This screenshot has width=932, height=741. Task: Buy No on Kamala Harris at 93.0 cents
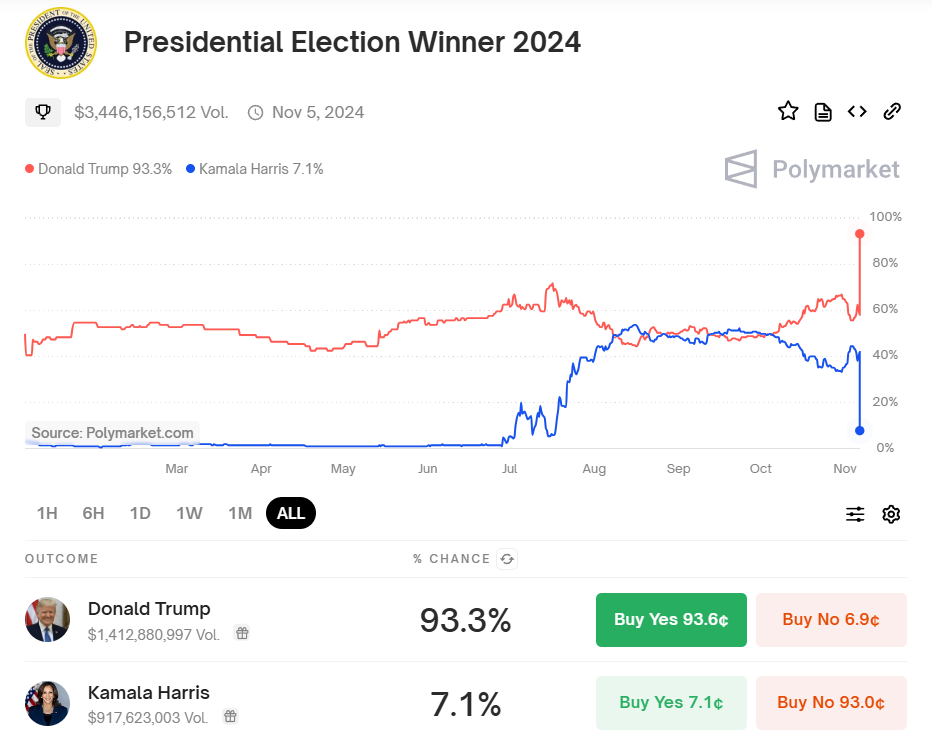coord(831,703)
